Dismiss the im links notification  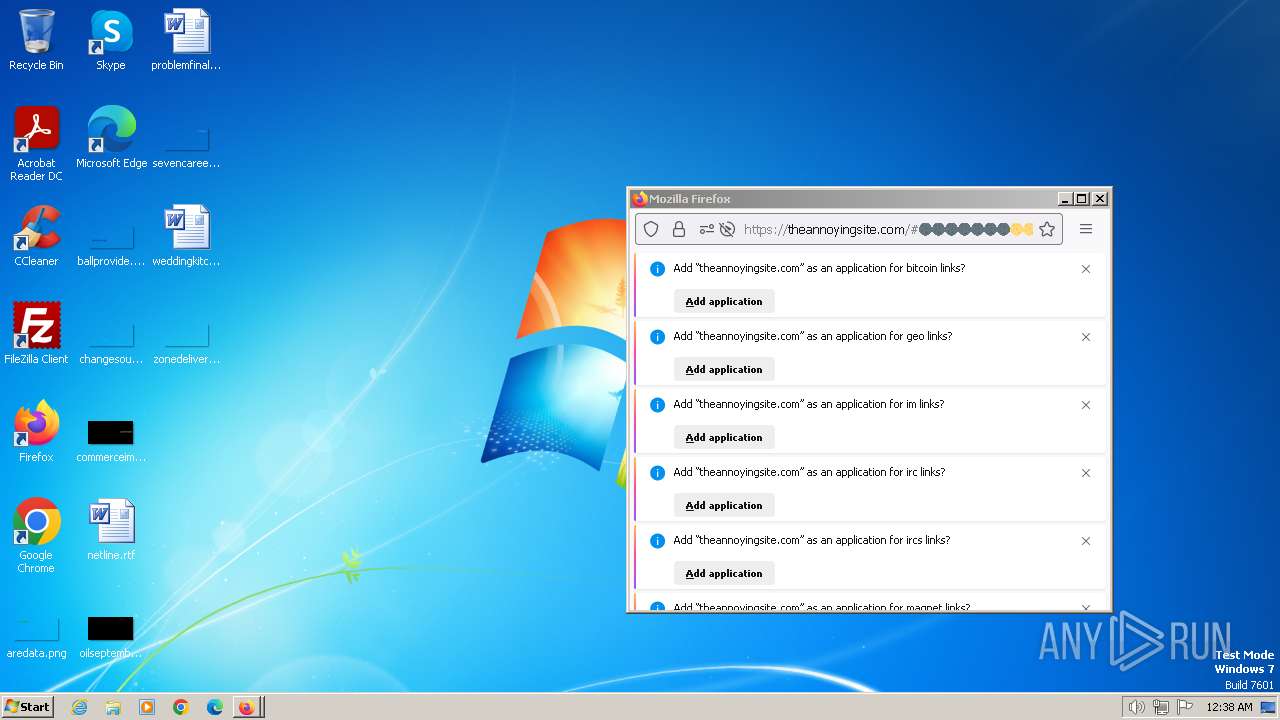[1086, 405]
